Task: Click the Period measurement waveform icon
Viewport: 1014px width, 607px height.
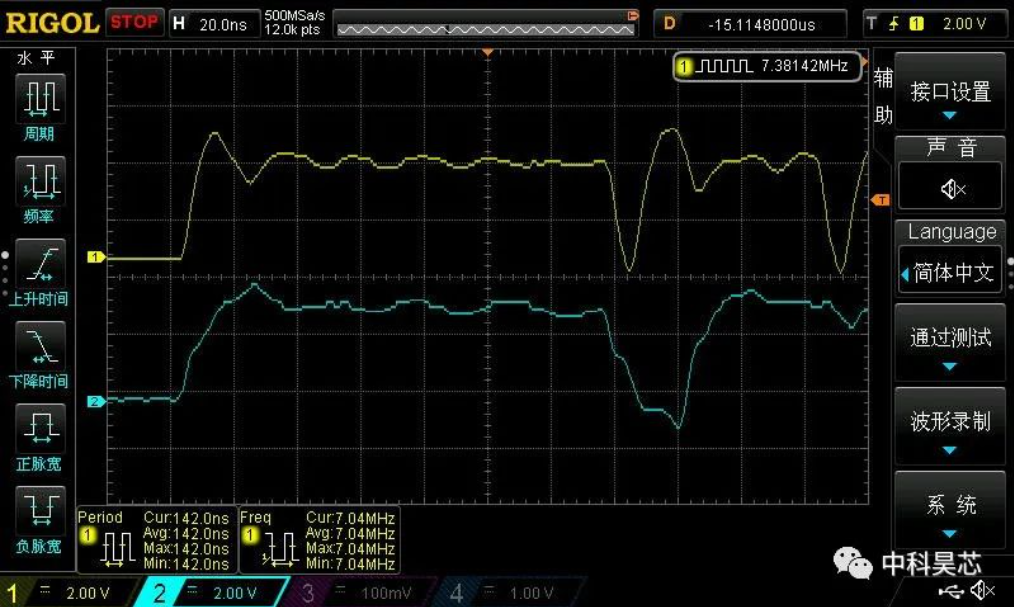Action: (117, 550)
